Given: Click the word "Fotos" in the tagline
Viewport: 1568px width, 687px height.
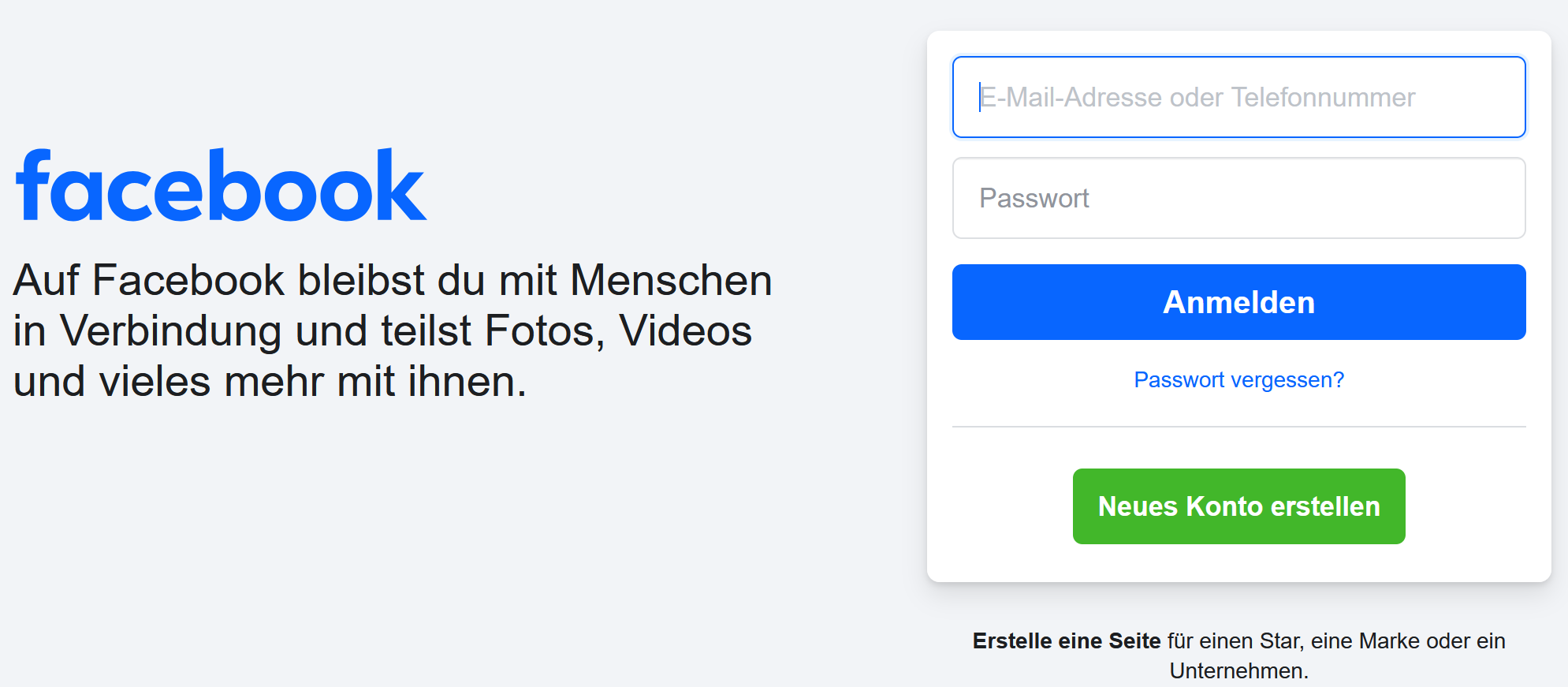Looking at the screenshot, I should click(x=544, y=331).
